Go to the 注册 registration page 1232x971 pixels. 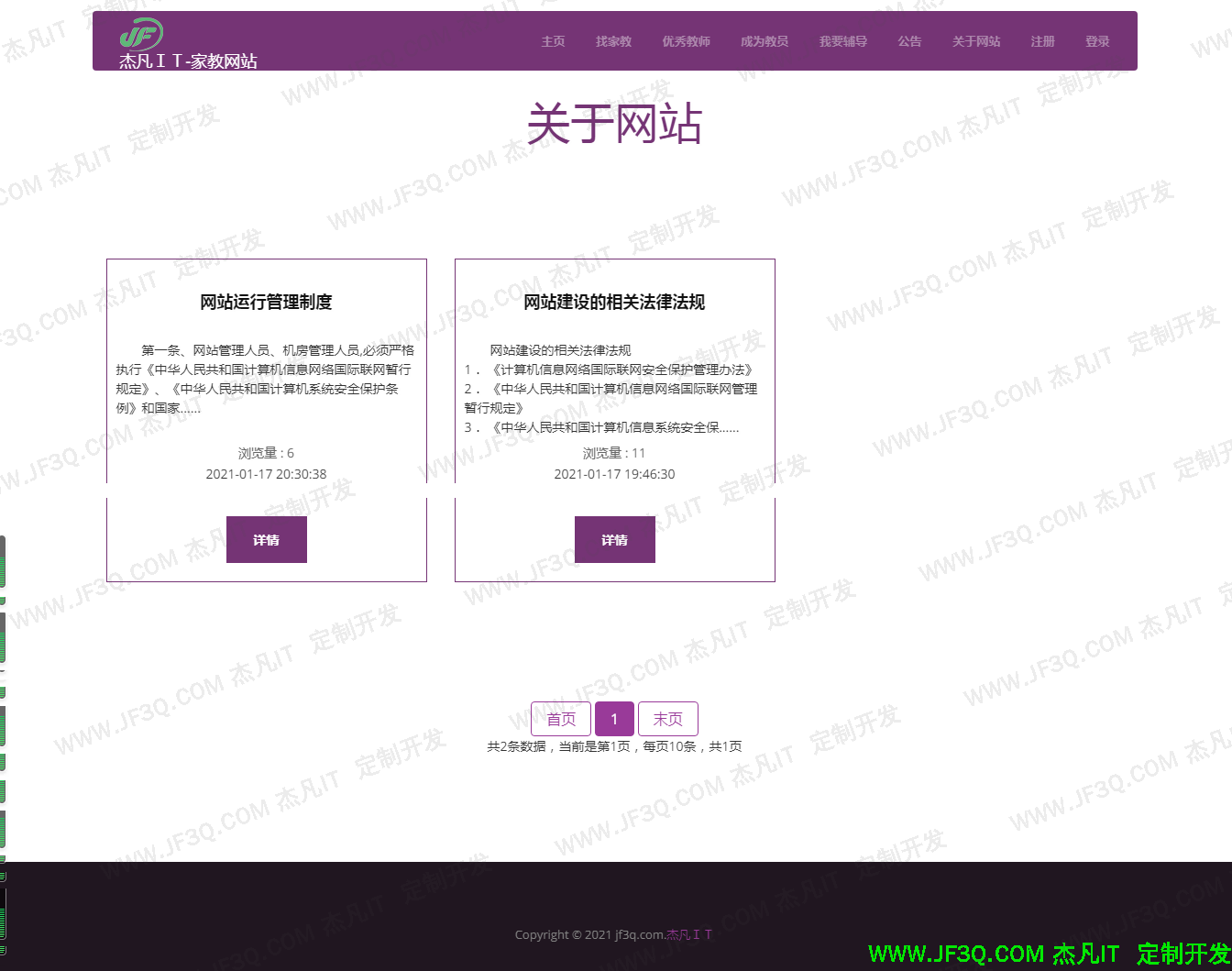[1042, 40]
